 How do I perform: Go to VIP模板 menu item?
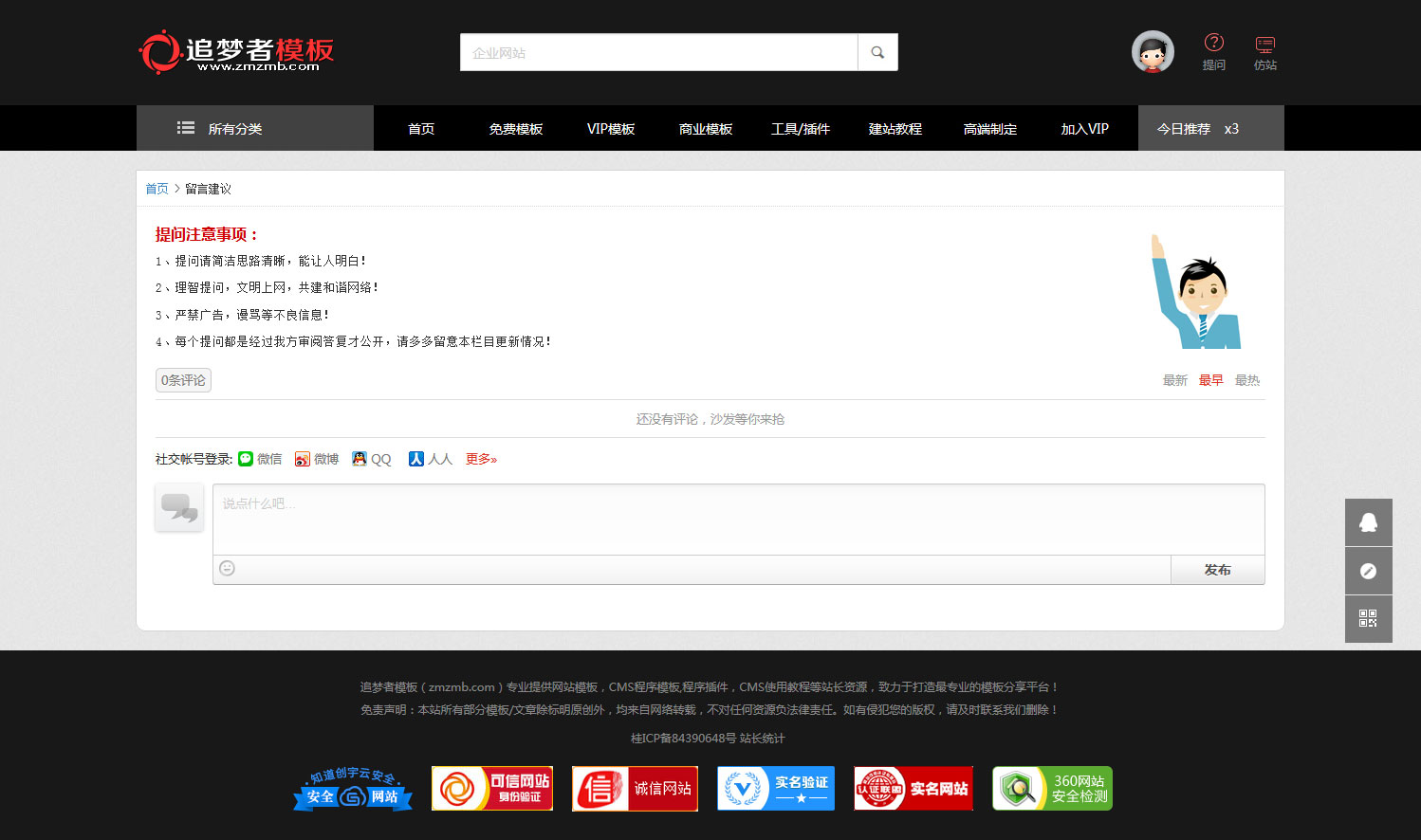click(611, 129)
